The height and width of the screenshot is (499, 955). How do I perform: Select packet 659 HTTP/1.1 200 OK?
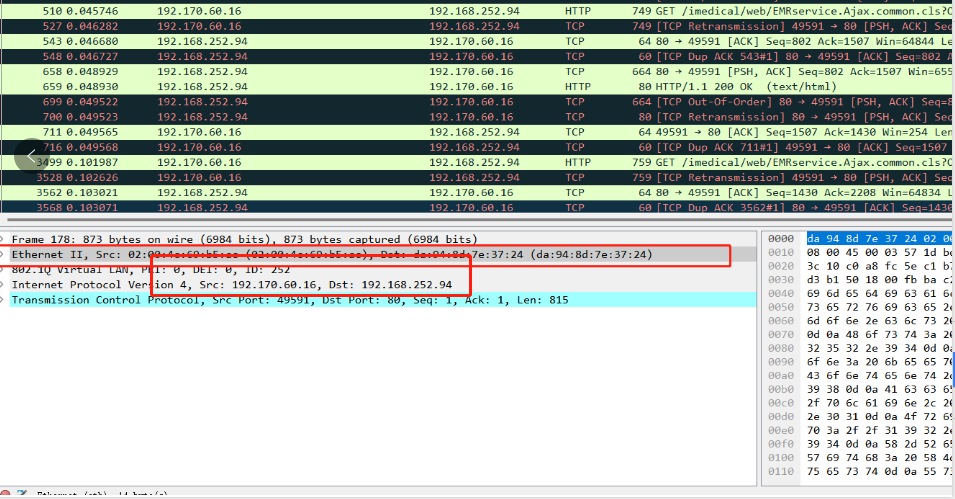point(478,87)
